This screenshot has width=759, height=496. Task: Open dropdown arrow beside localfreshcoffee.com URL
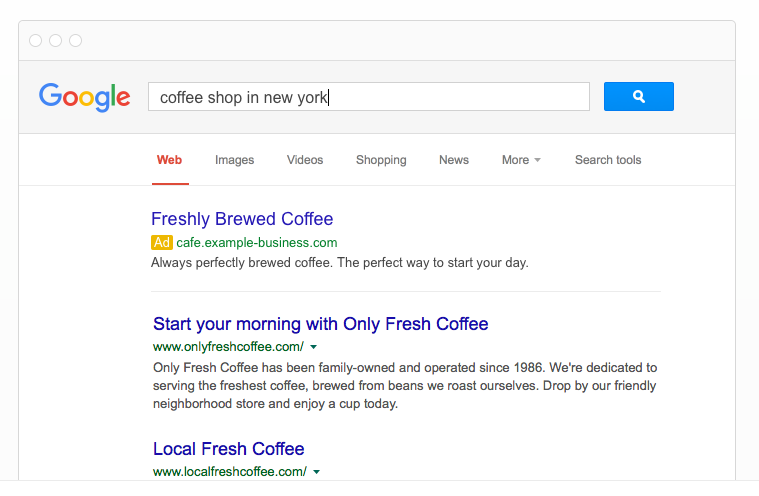(317, 471)
